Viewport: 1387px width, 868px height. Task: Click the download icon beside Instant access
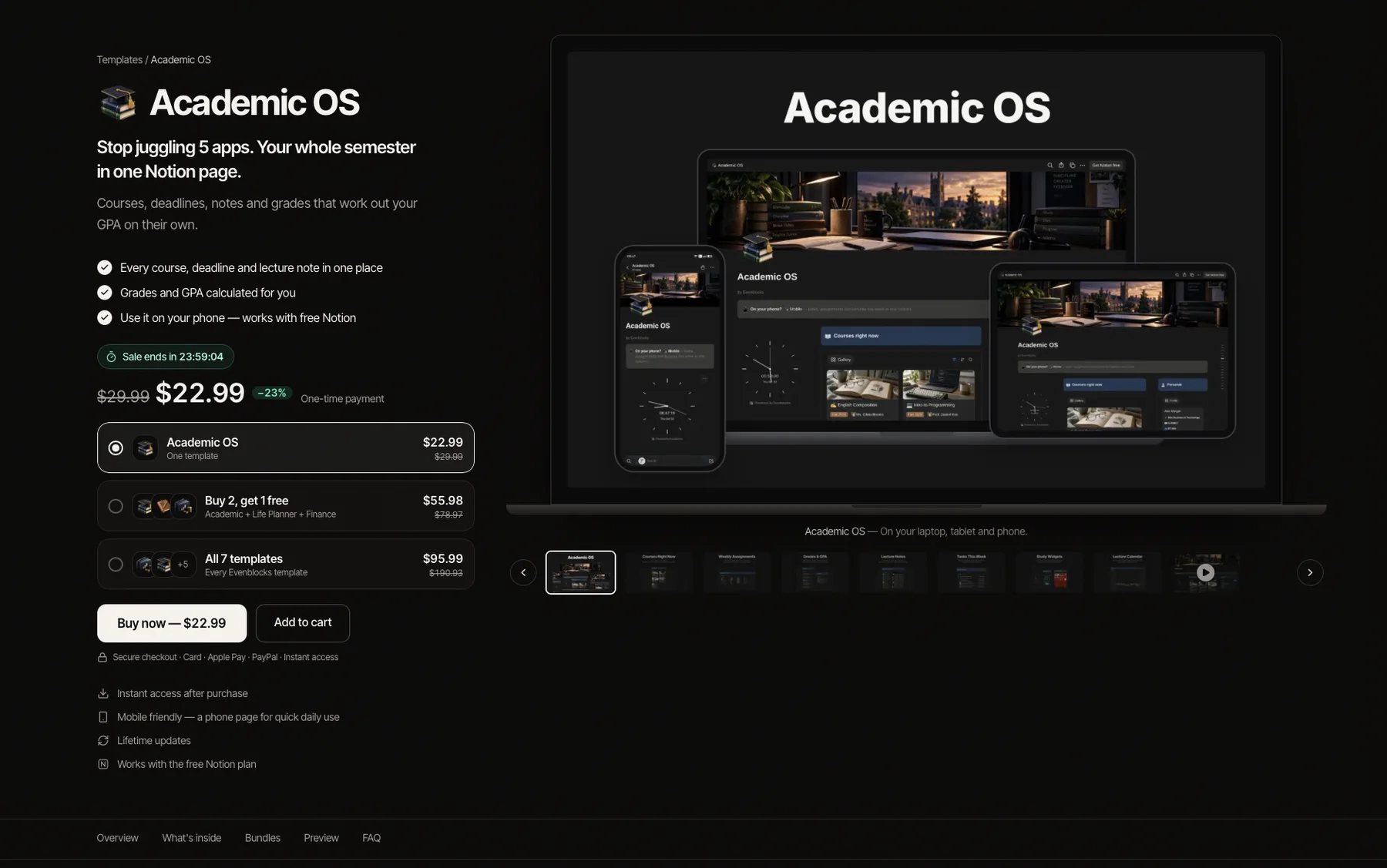103,693
